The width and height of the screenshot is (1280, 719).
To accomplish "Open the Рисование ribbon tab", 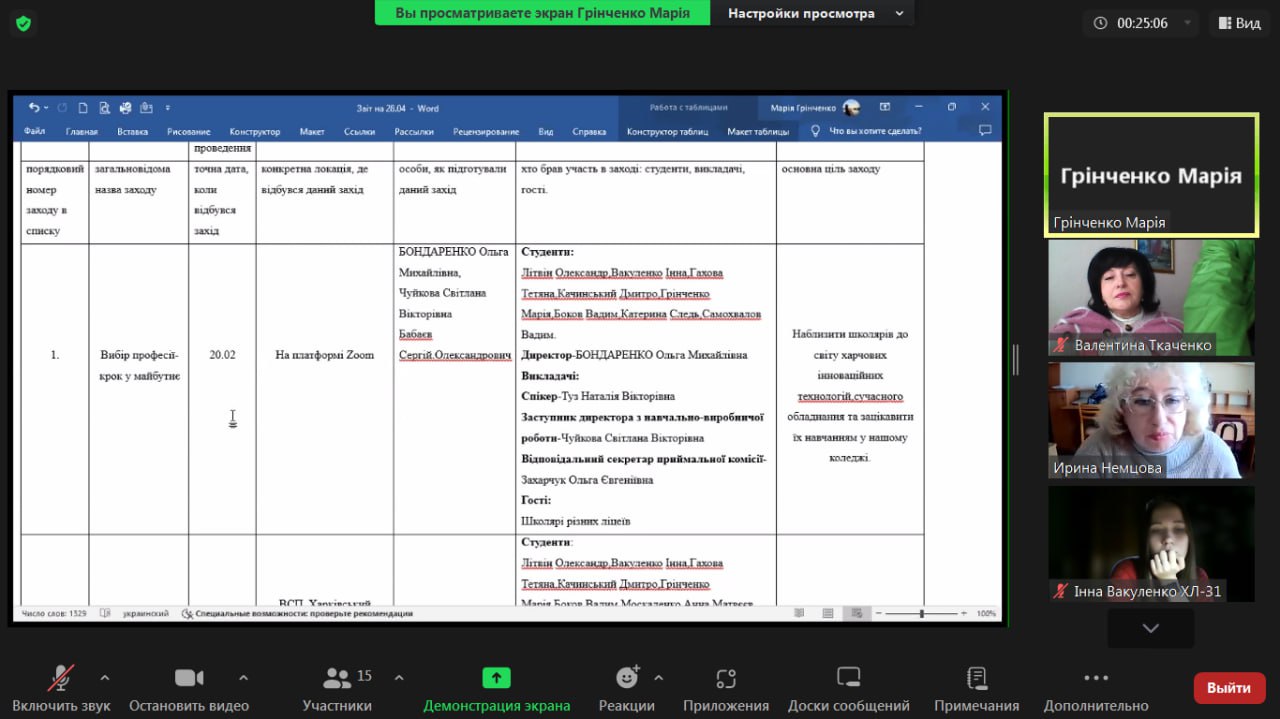I will point(189,131).
